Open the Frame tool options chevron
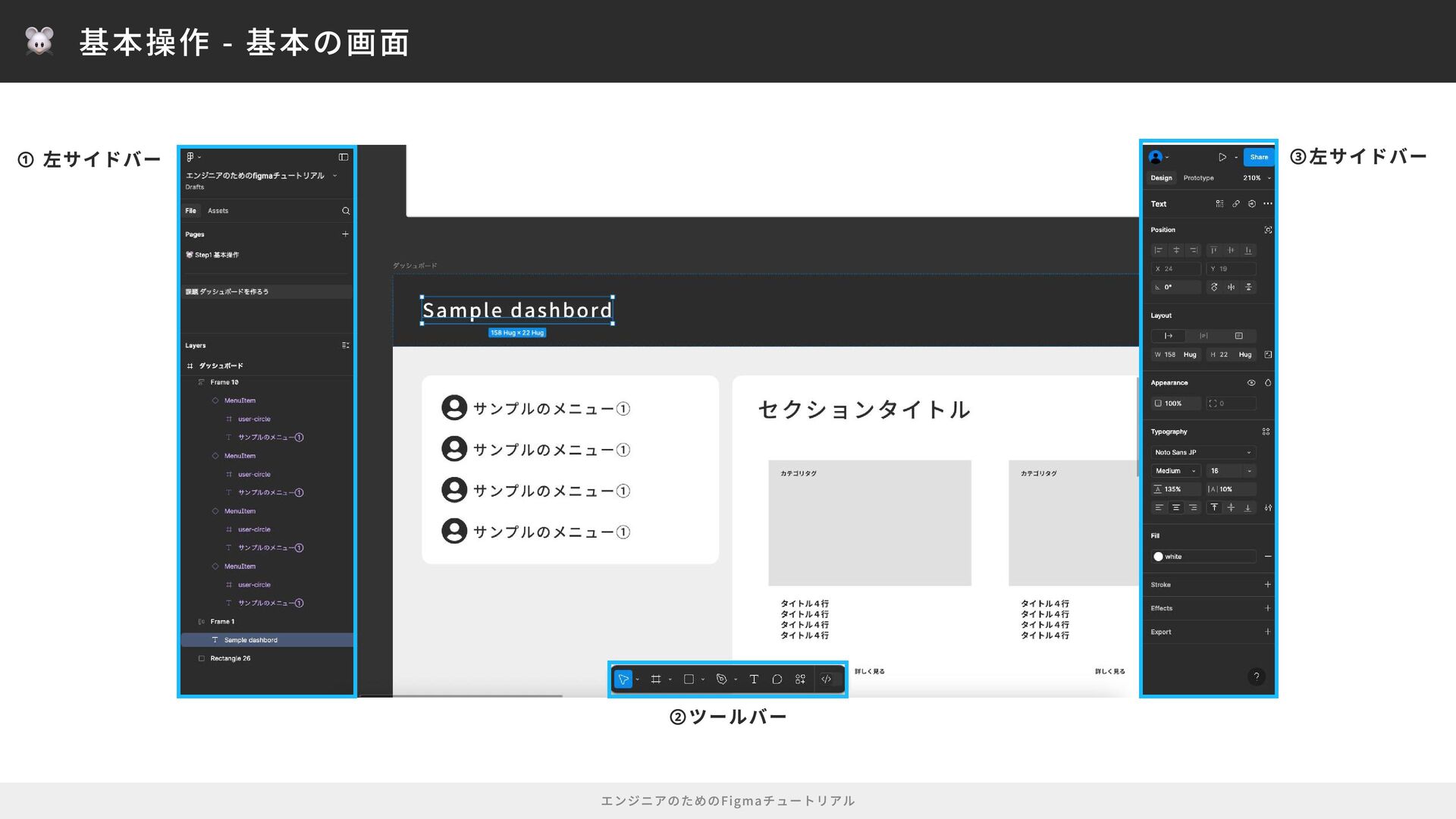This screenshot has width=1456, height=819. click(x=670, y=680)
